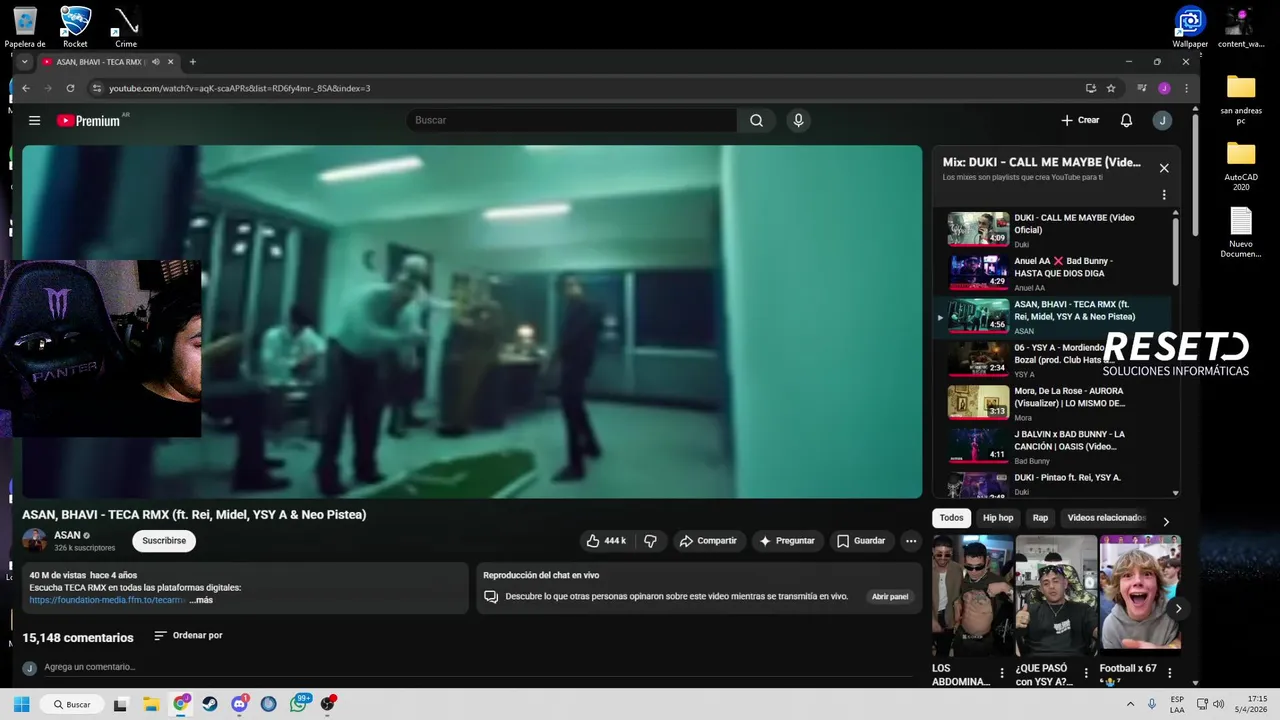
Task: Open YouTube notifications bell
Action: coord(1126,120)
